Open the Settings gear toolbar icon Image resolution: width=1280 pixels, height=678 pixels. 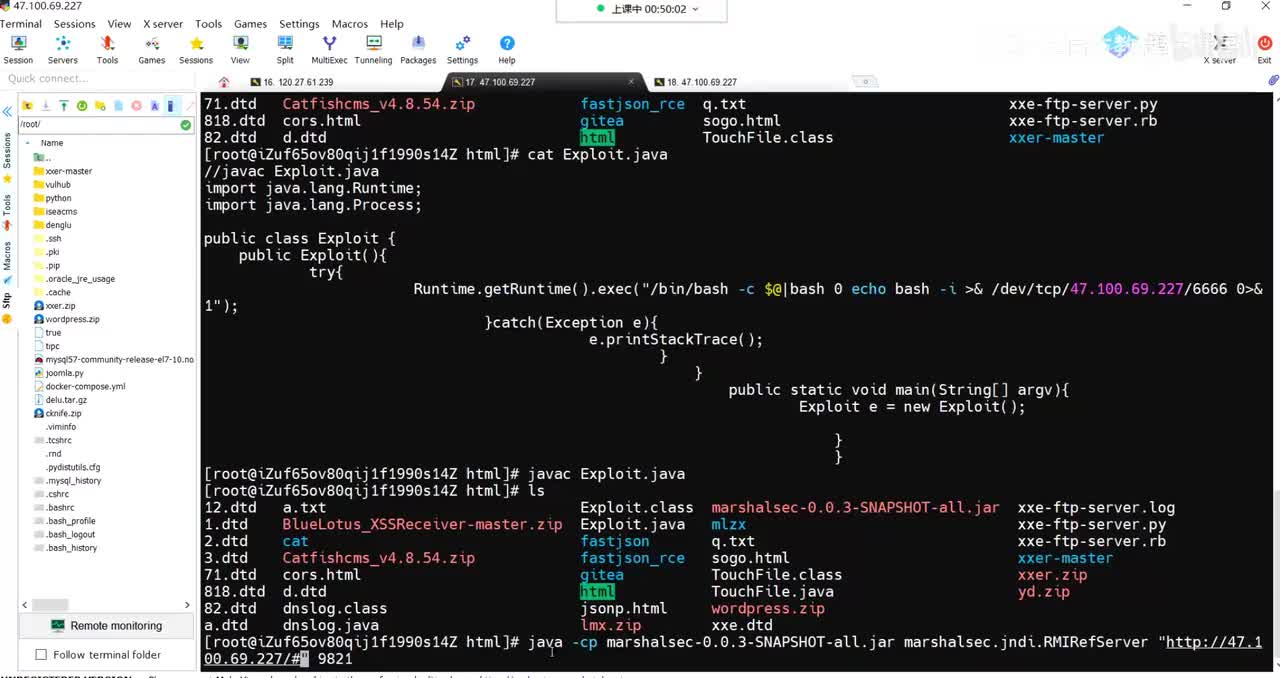click(x=462, y=49)
